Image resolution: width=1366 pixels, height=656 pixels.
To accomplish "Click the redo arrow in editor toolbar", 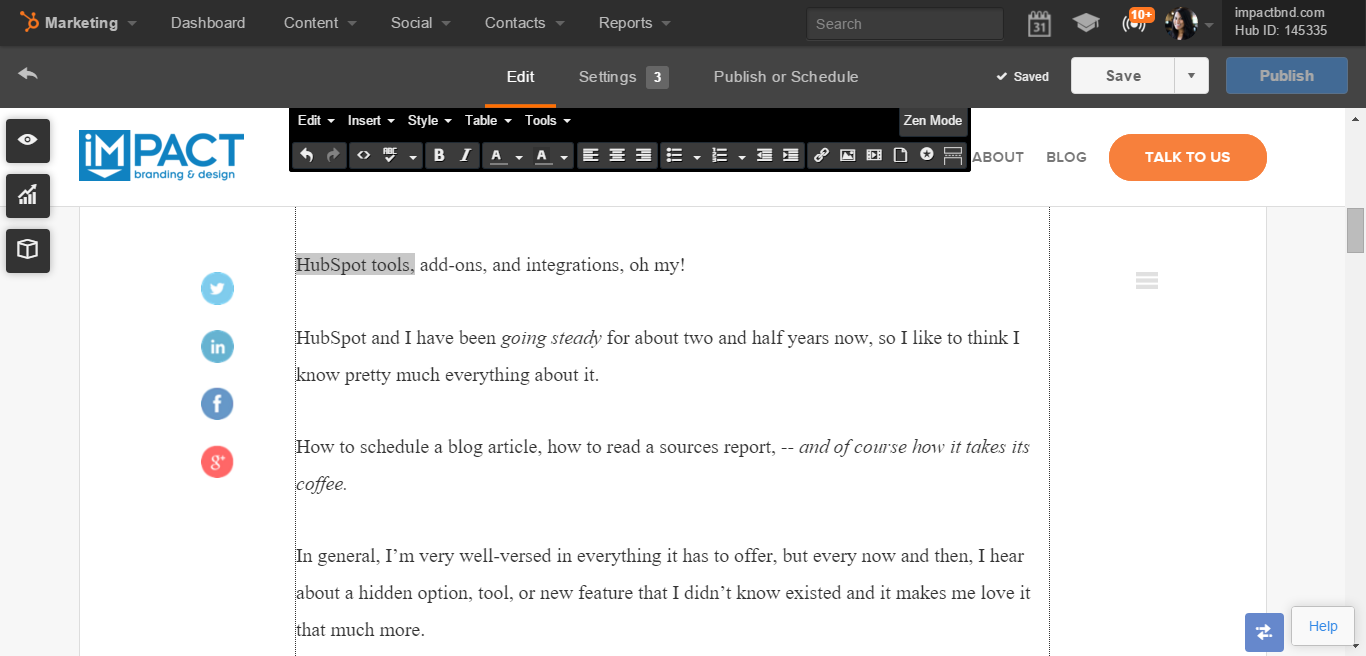I will 333,155.
